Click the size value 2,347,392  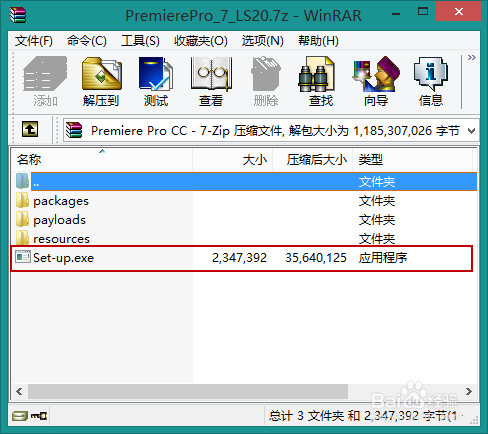click(239, 258)
